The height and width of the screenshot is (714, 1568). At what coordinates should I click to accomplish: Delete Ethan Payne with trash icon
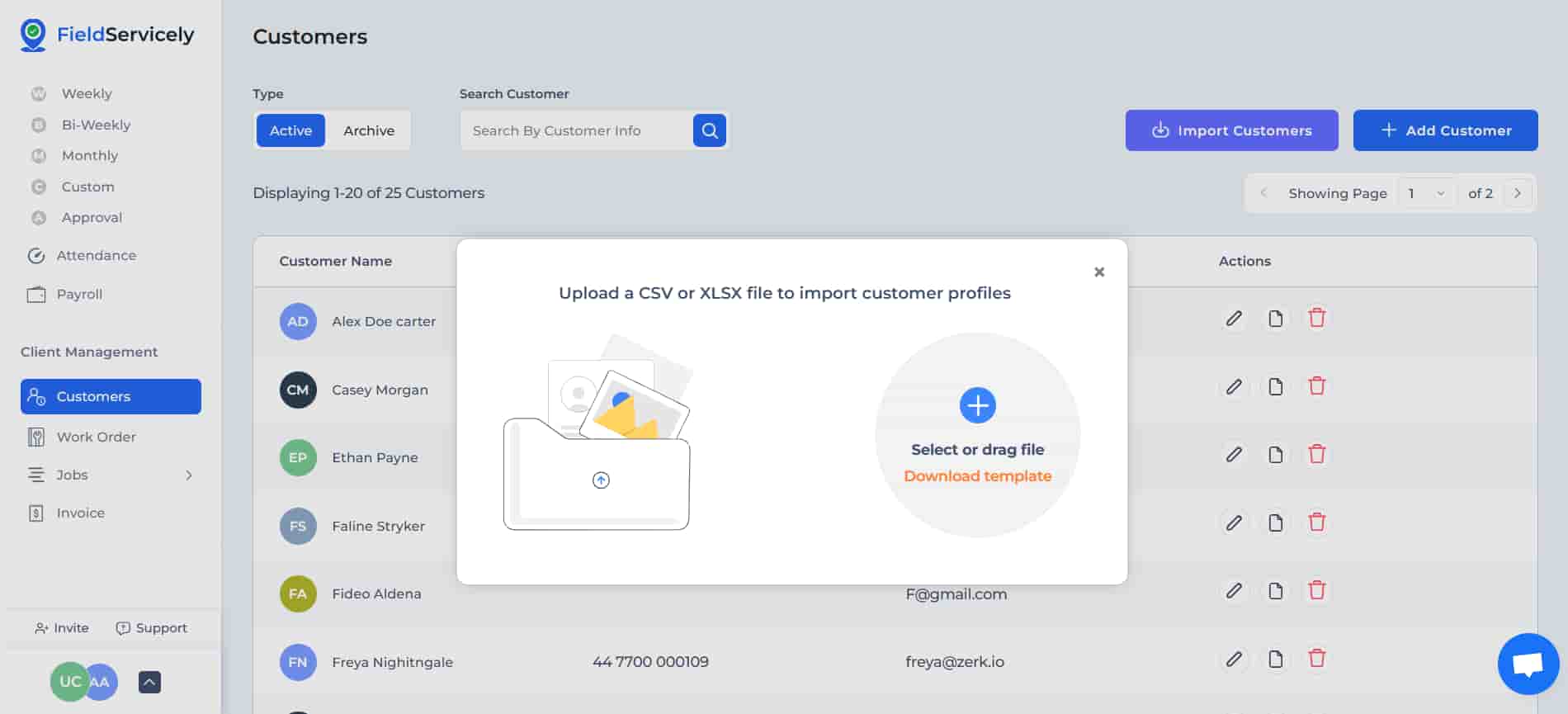point(1317,454)
